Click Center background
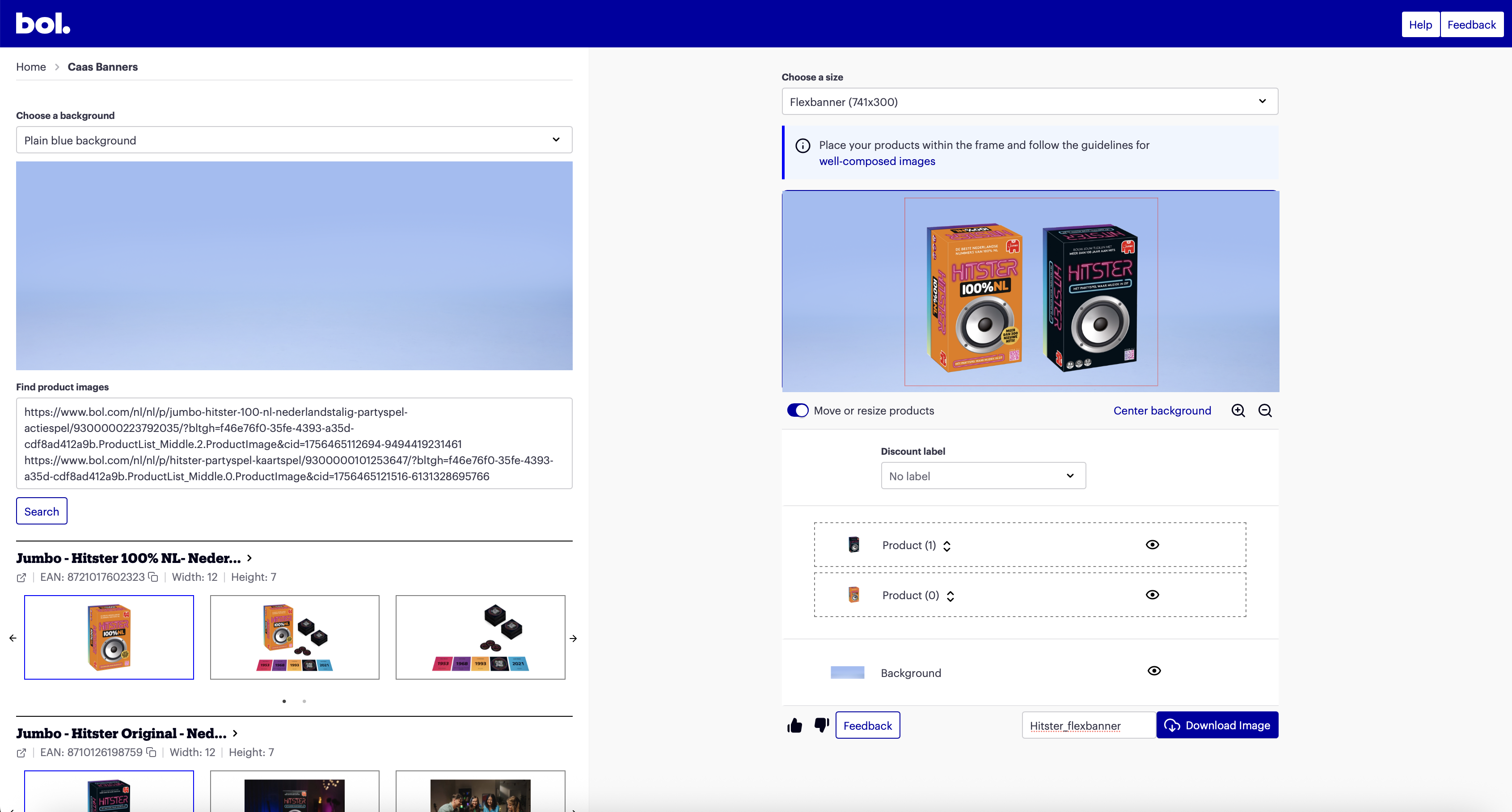The height and width of the screenshot is (812, 1512). pos(1161,410)
